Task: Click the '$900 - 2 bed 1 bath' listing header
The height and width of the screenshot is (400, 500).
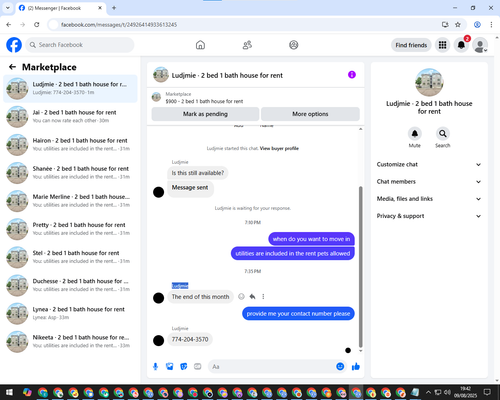Action: coord(204,101)
